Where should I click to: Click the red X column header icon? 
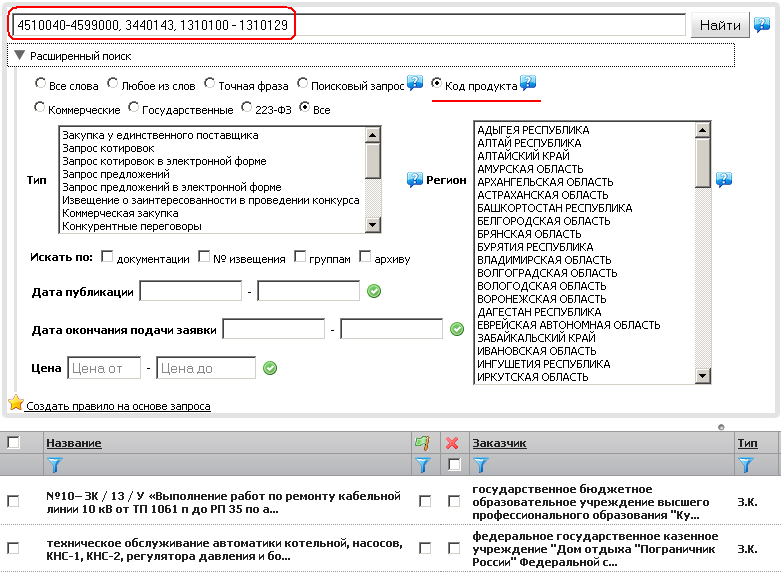tap(451, 443)
